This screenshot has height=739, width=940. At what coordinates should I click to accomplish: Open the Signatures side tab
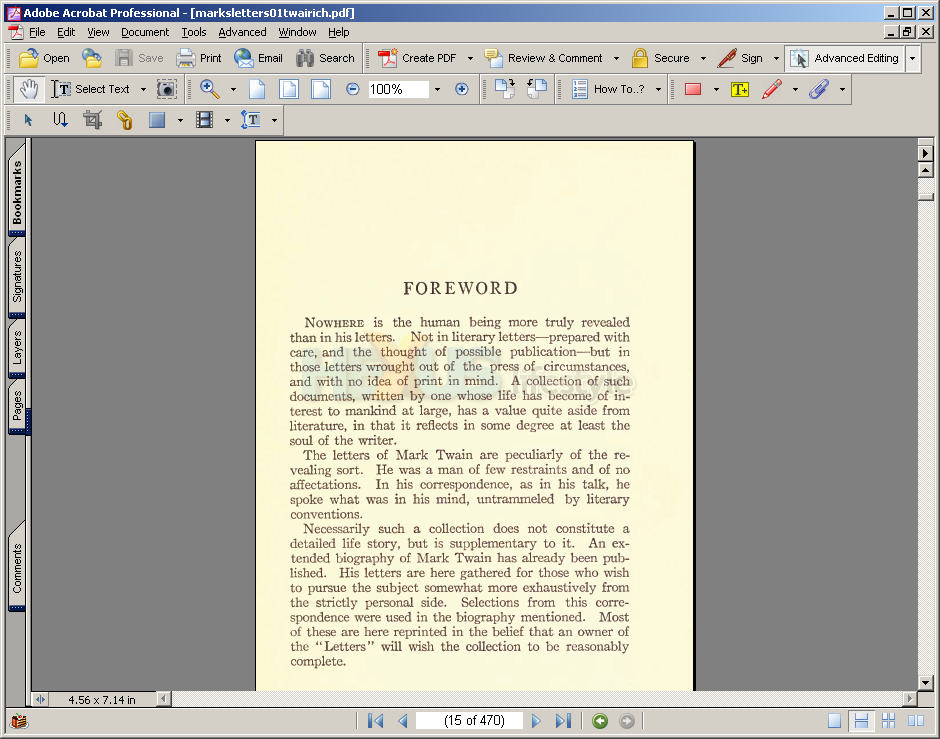click(x=17, y=276)
